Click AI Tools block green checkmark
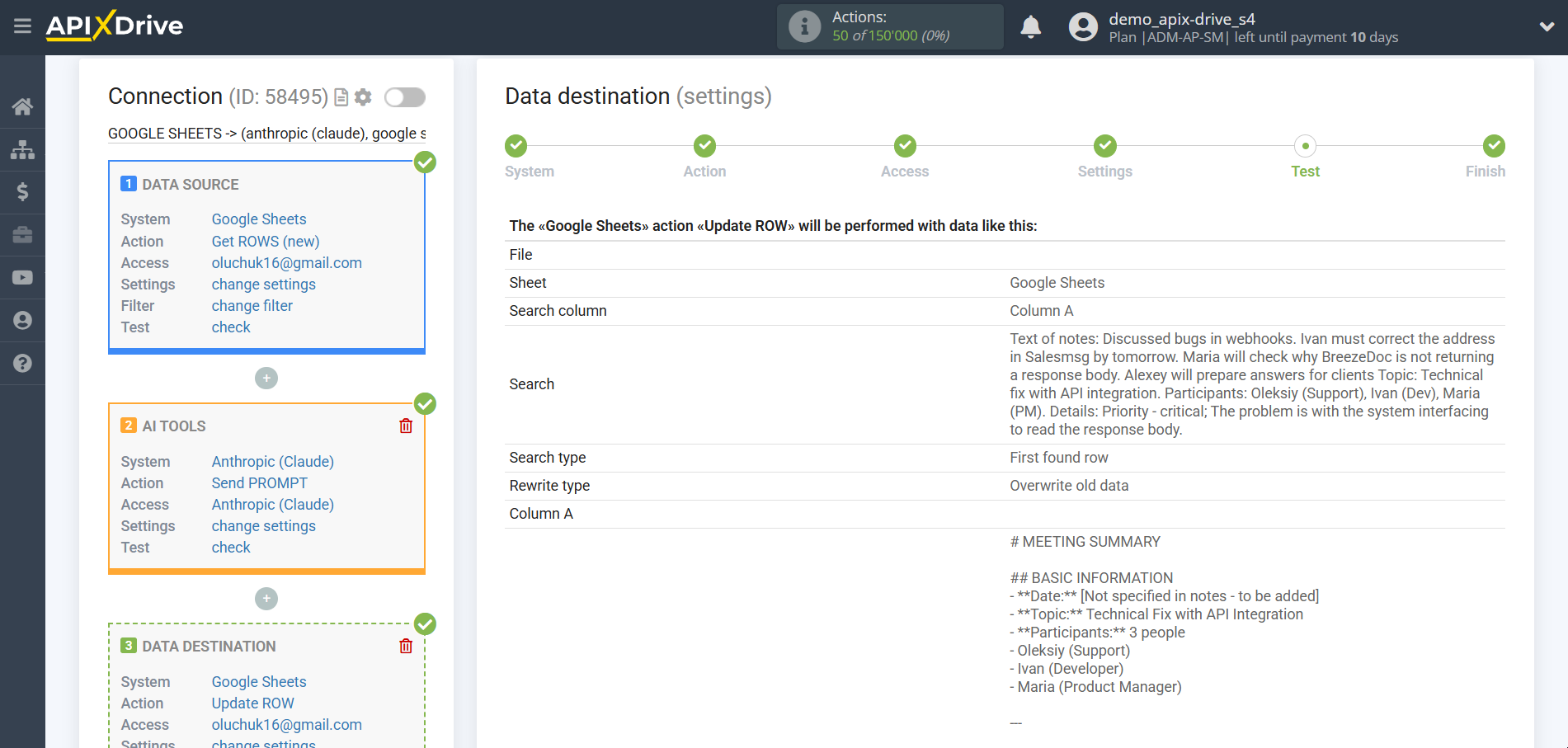The image size is (1568, 748). (425, 403)
